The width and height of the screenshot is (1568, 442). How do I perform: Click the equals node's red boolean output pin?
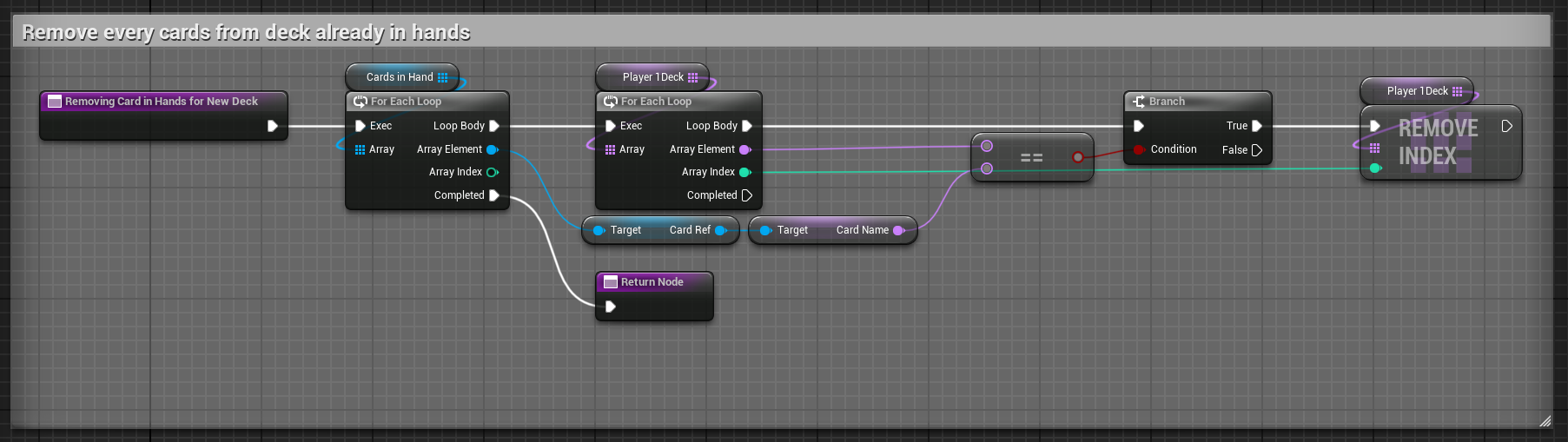tap(1077, 157)
